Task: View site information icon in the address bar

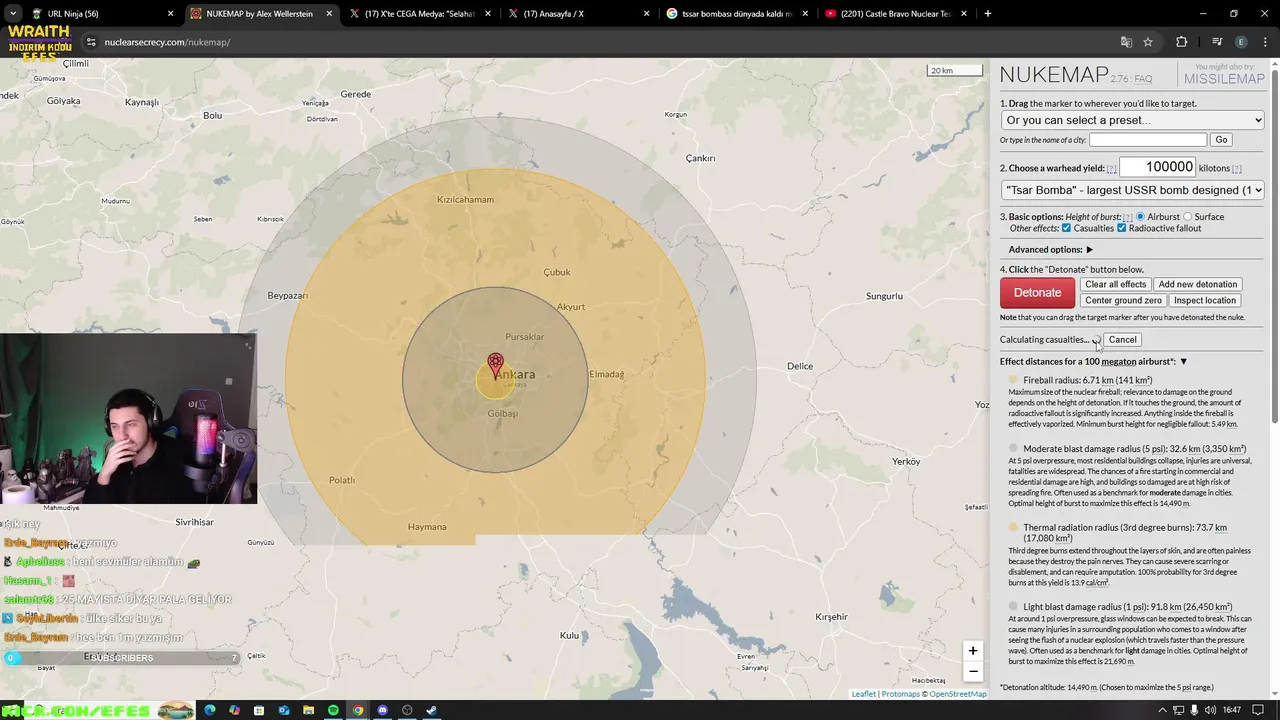Action: (x=91, y=42)
